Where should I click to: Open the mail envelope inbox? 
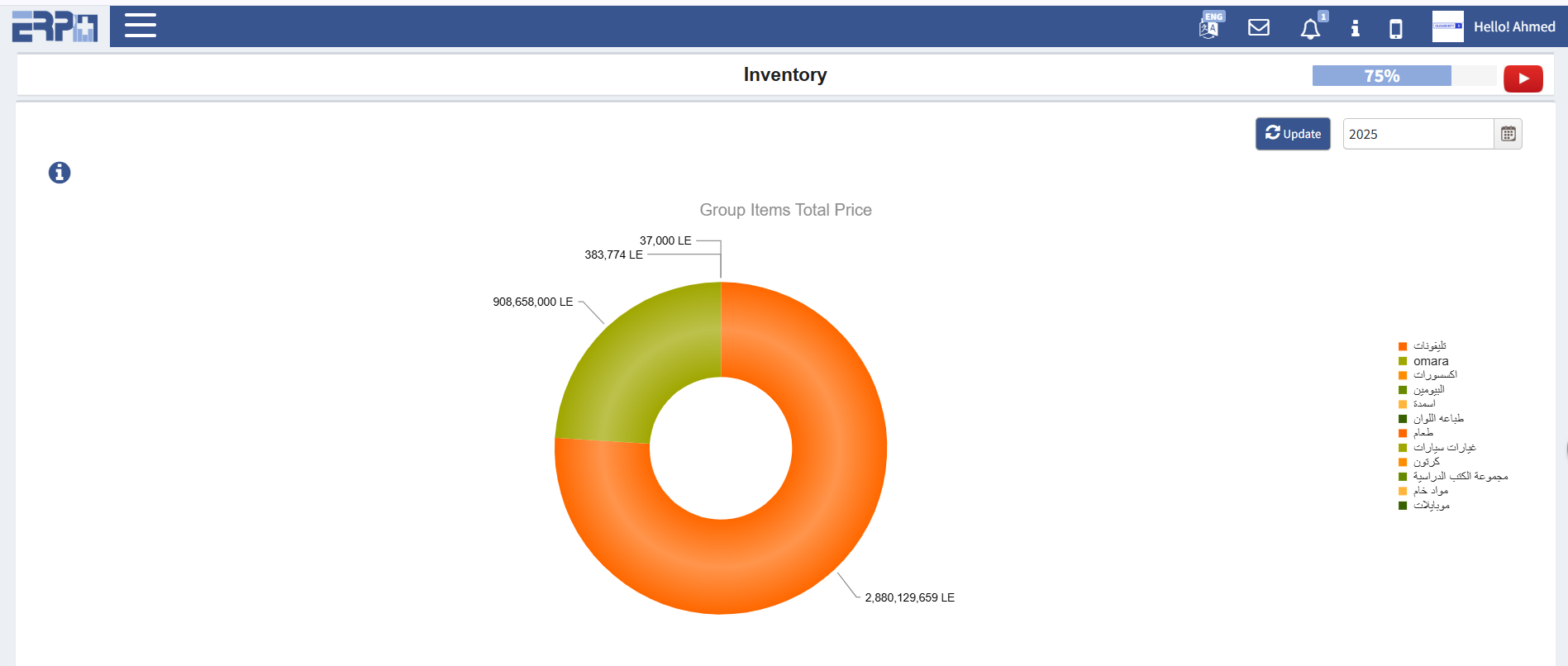[1259, 28]
